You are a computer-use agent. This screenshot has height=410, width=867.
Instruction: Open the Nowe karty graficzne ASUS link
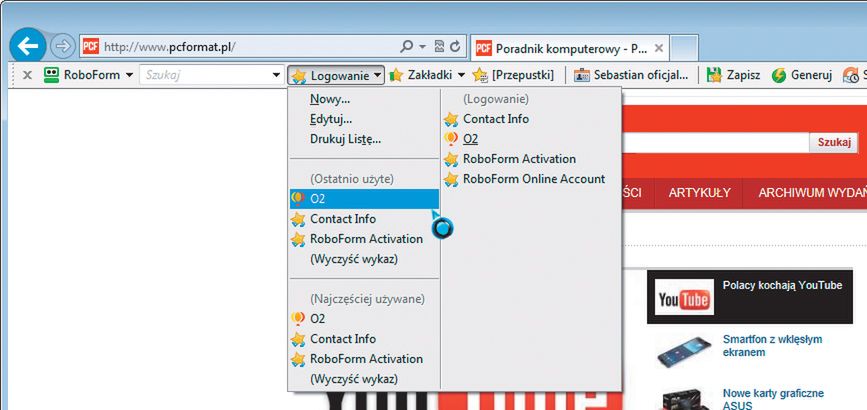[x=773, y=399]
